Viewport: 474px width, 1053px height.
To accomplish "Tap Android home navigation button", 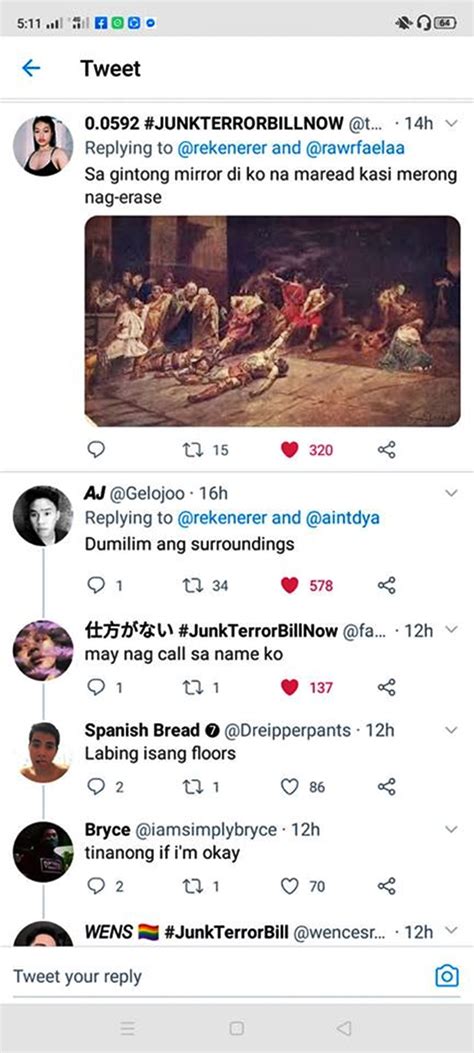I will pos(236,1028).
